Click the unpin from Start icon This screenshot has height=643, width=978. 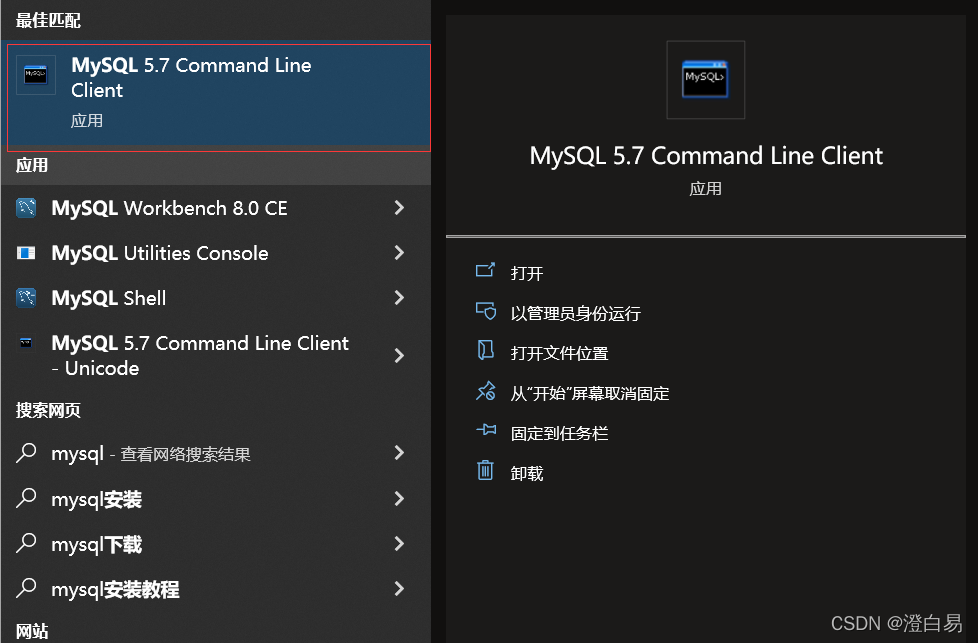pyautogui.click(x=486, y=392)
